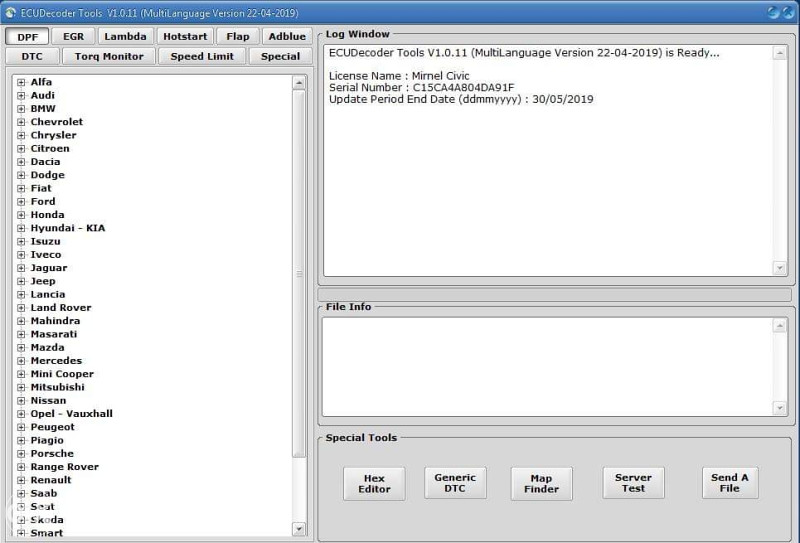Click Log Window scroll up arrow

(779, 53)
